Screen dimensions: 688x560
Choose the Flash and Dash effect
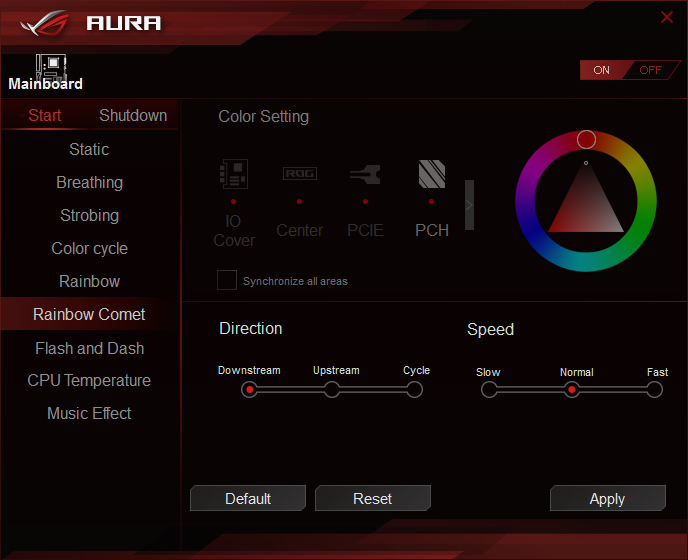tap(89, 348)
